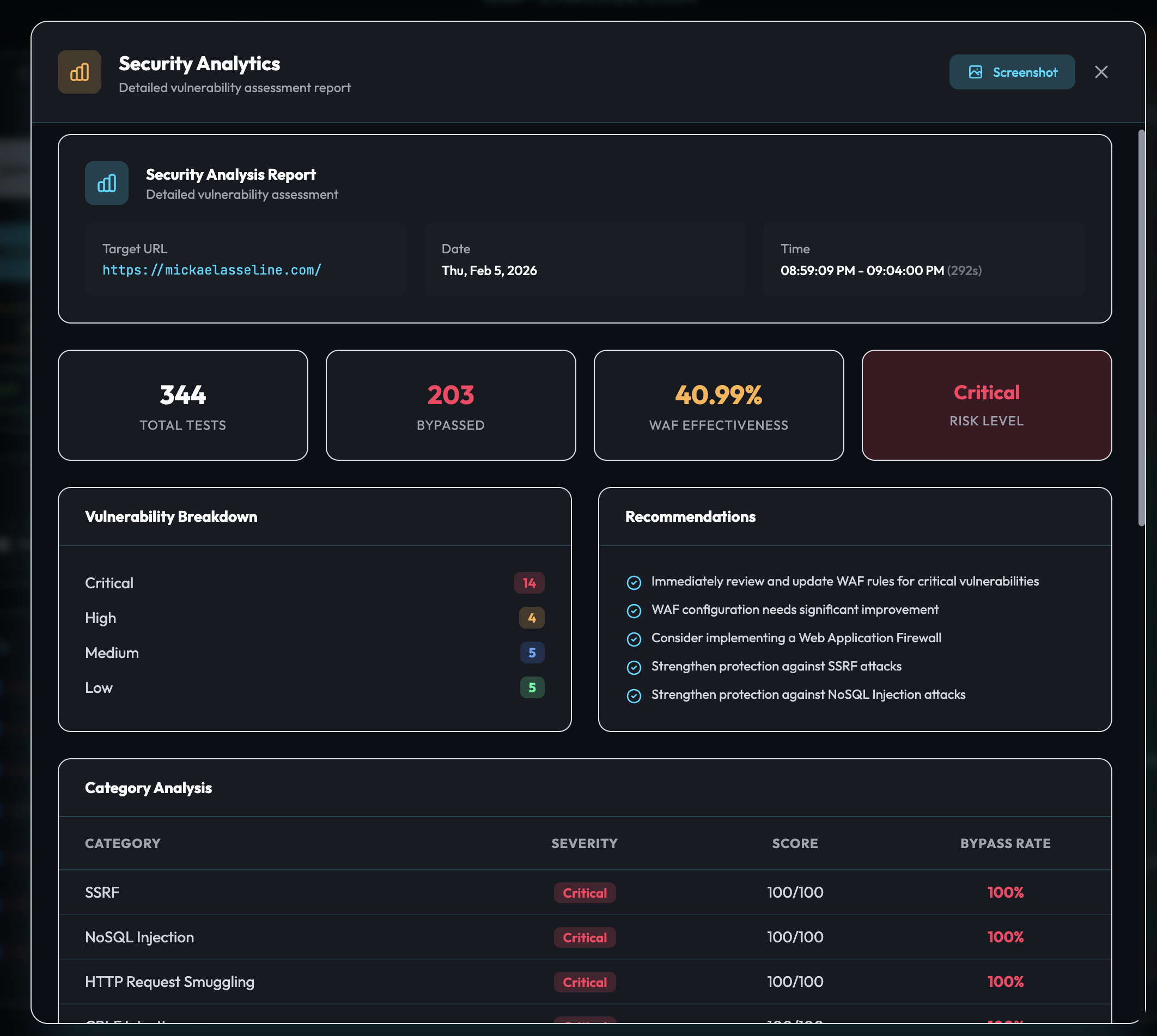
Task: Select the NoSQL Injection category row
Action: click(x=584, y=937)
